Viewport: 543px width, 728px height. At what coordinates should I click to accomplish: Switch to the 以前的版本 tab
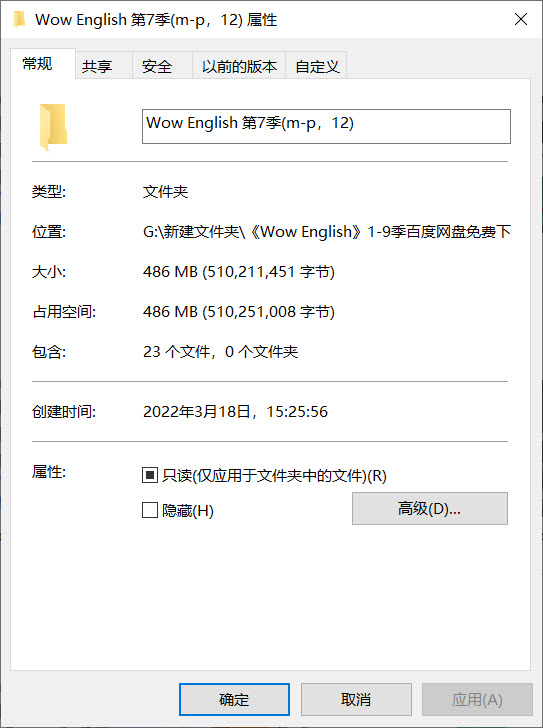click(x=239, y=66)
